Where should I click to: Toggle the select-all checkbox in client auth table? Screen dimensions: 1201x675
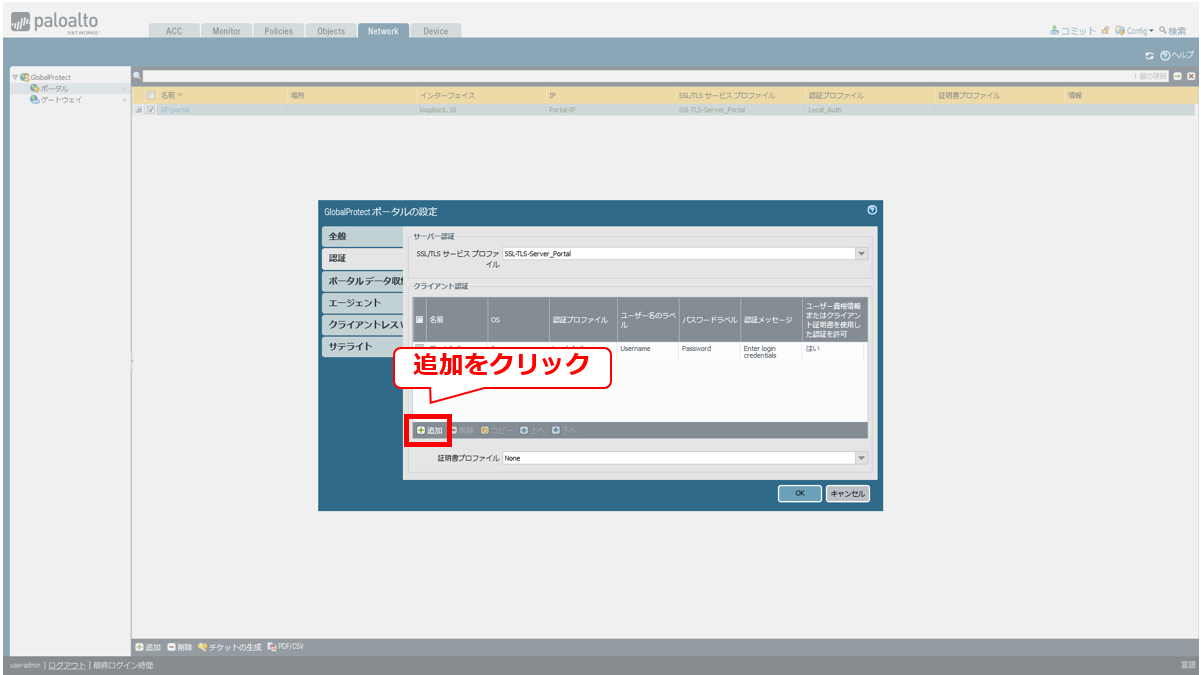(x=420, y=320)
